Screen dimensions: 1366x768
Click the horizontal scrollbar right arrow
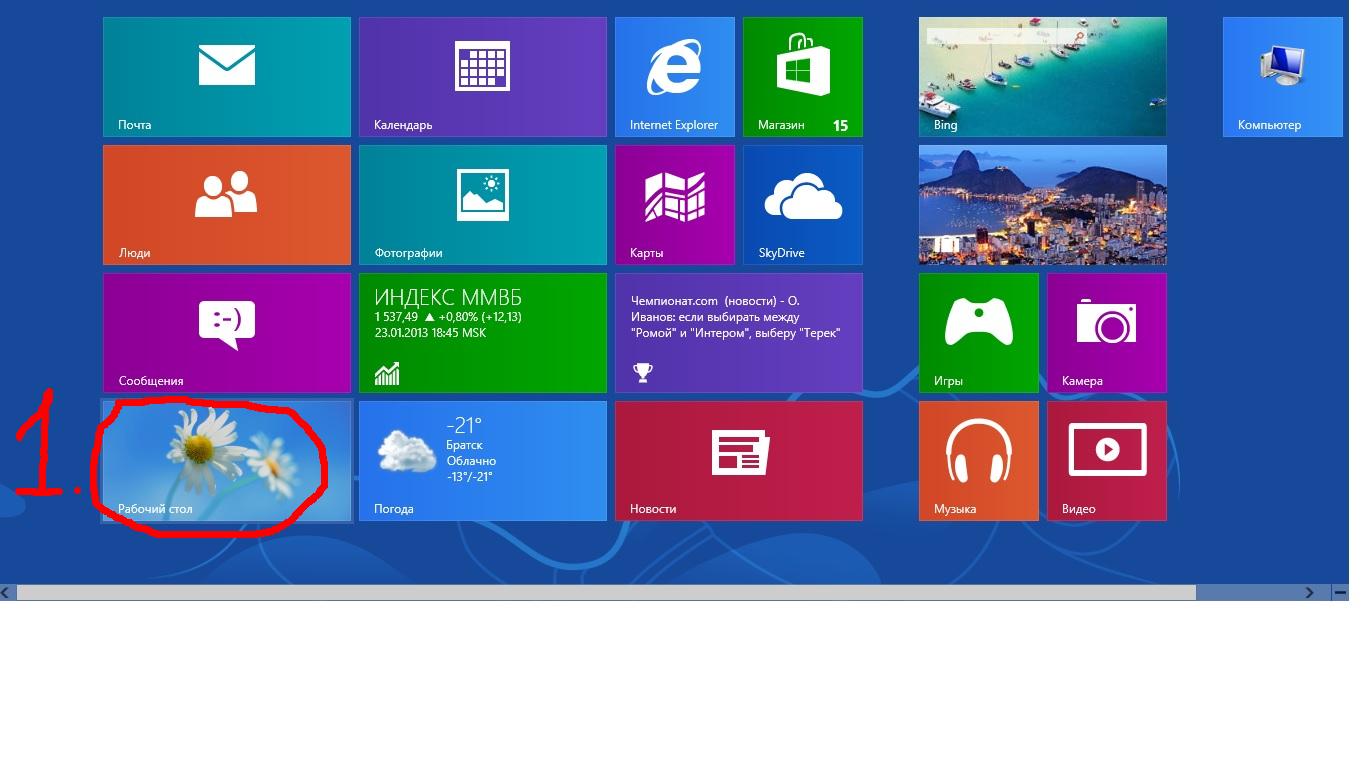point(1310,592)
